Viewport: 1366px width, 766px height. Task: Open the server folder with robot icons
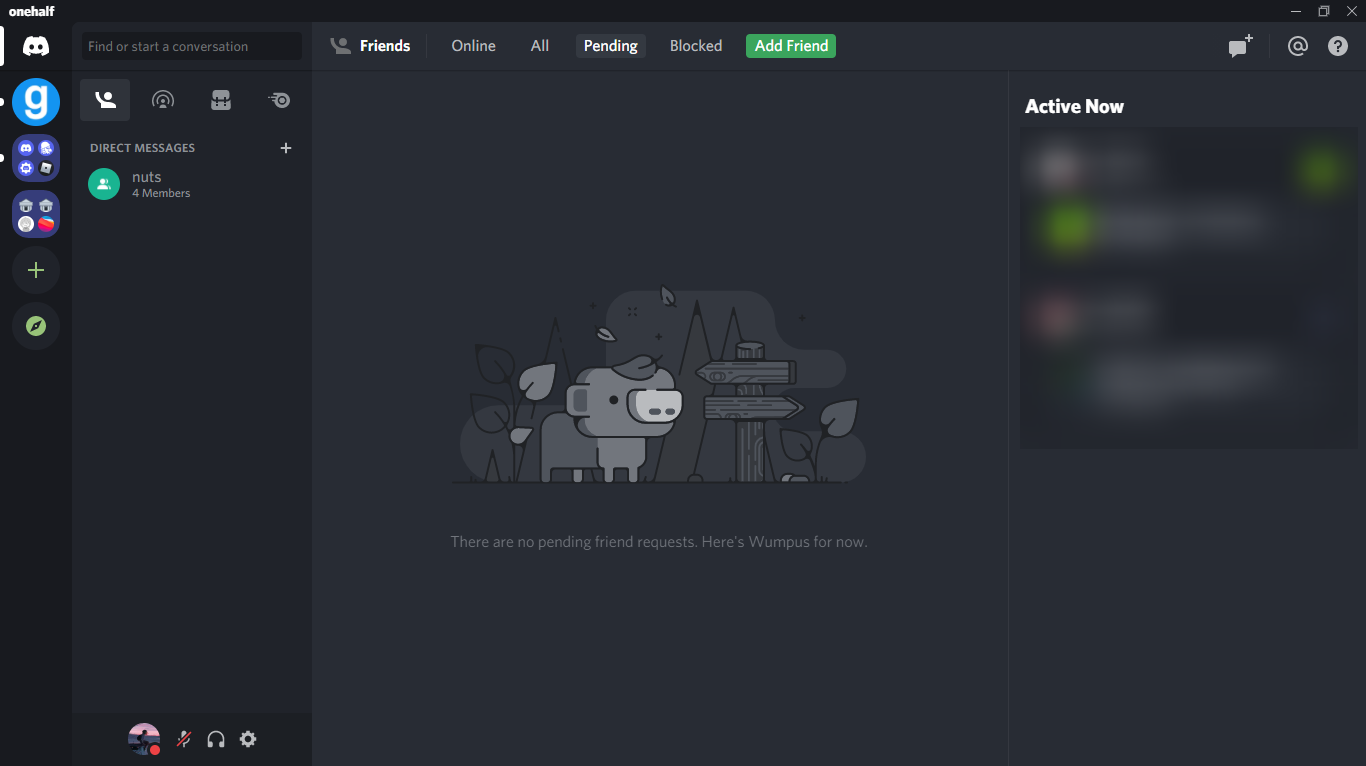36,214
